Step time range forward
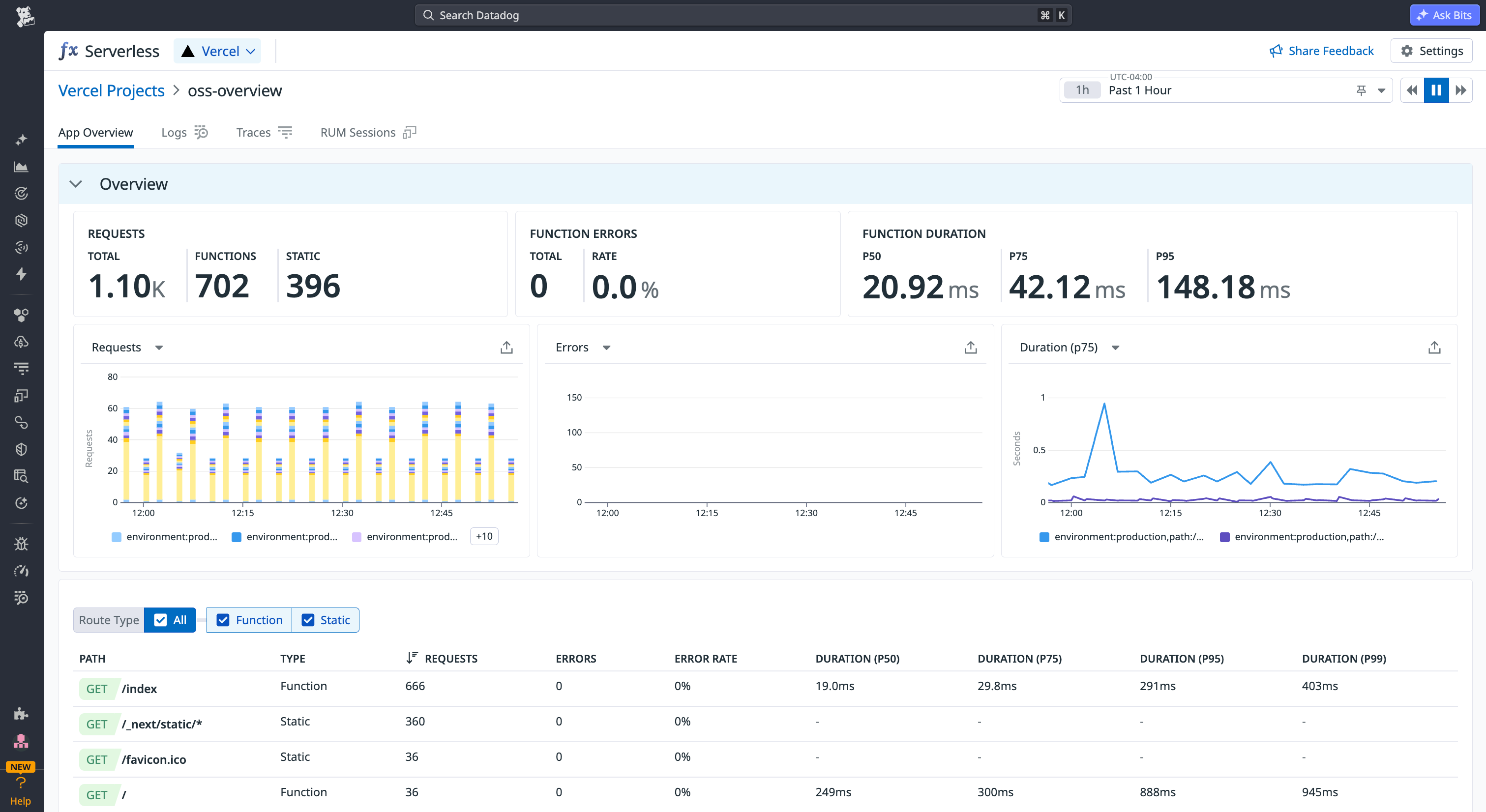The image size is (1486, 812). click(x=1460, y=90)
